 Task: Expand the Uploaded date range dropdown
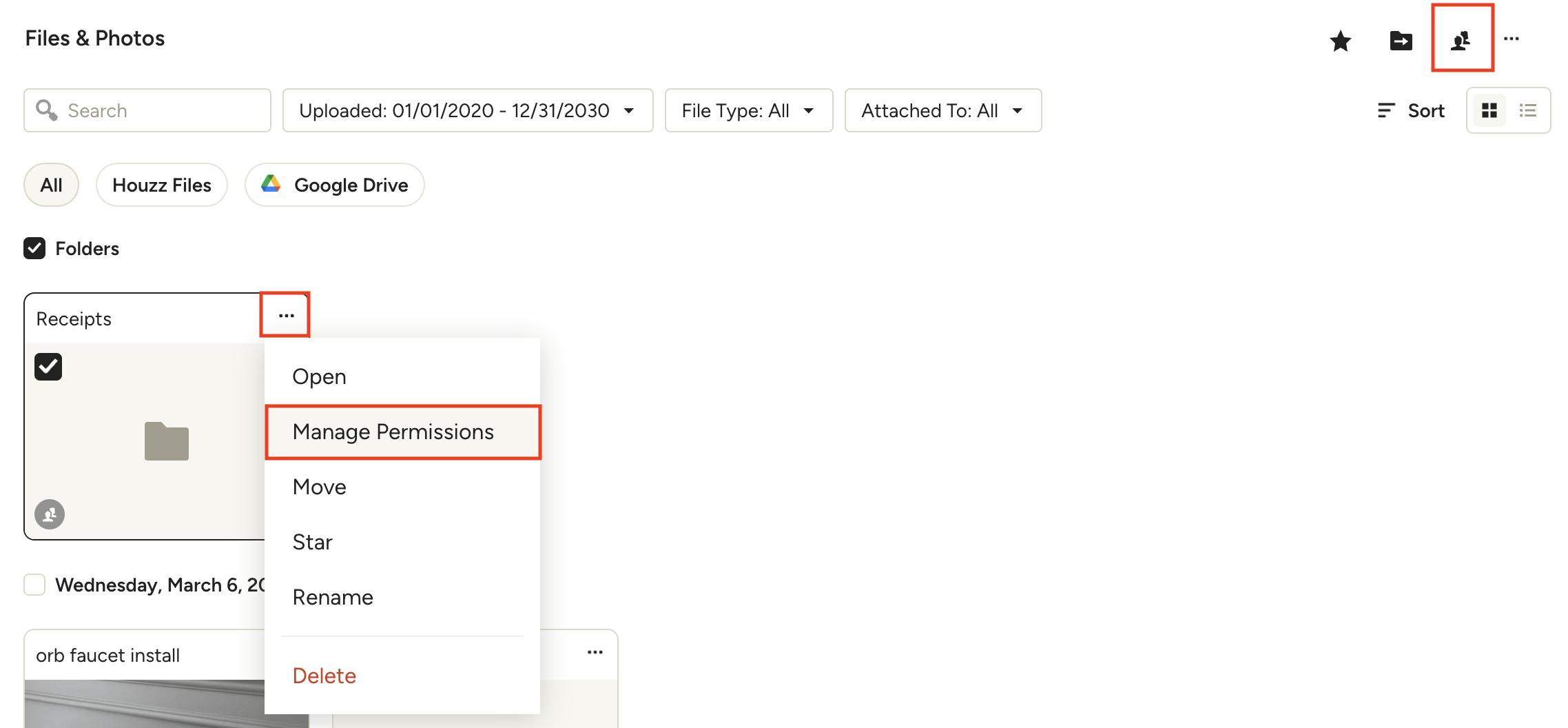point(467,110)
